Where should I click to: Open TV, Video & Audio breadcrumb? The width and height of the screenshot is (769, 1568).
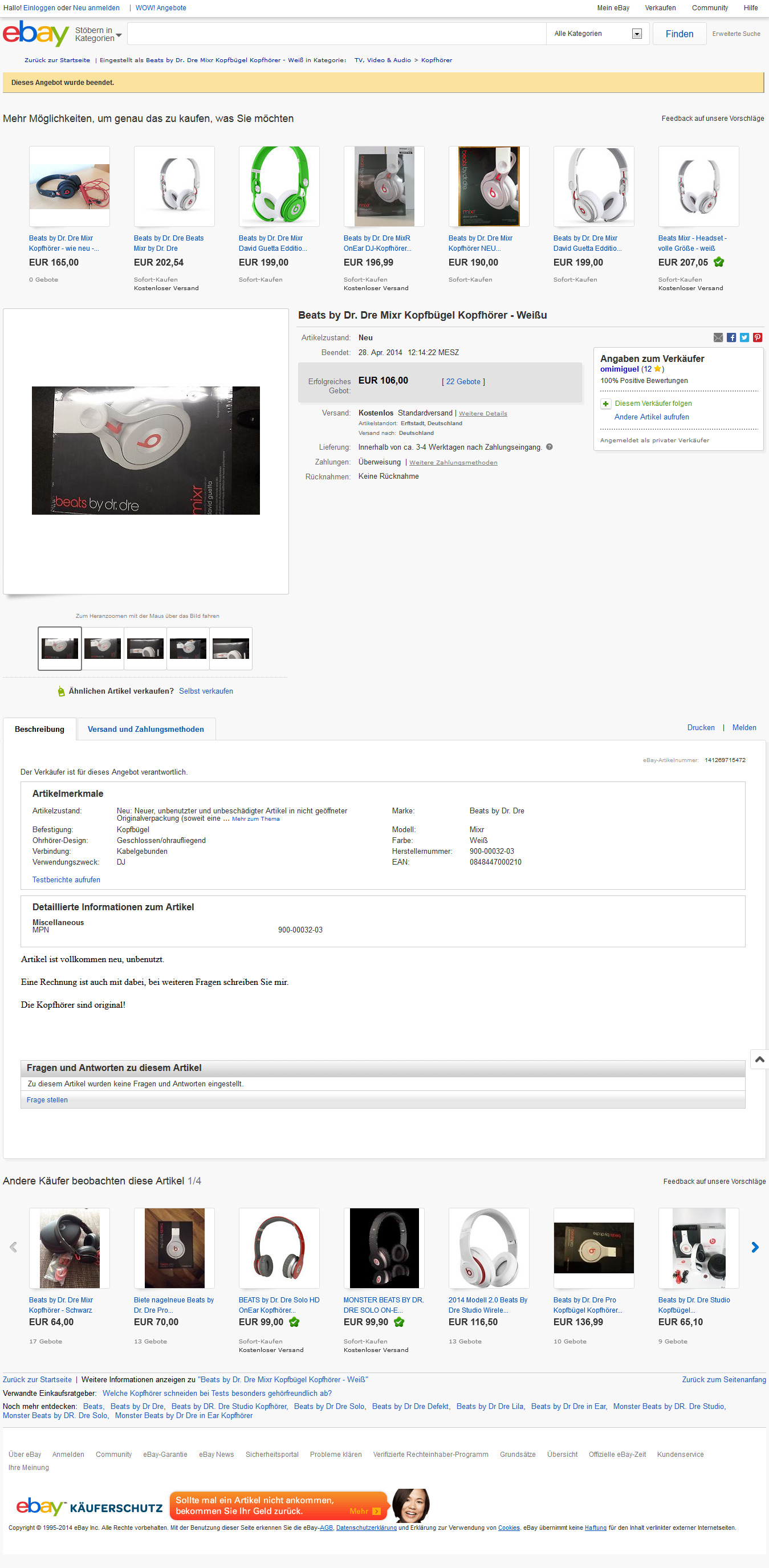pos(383,60)
